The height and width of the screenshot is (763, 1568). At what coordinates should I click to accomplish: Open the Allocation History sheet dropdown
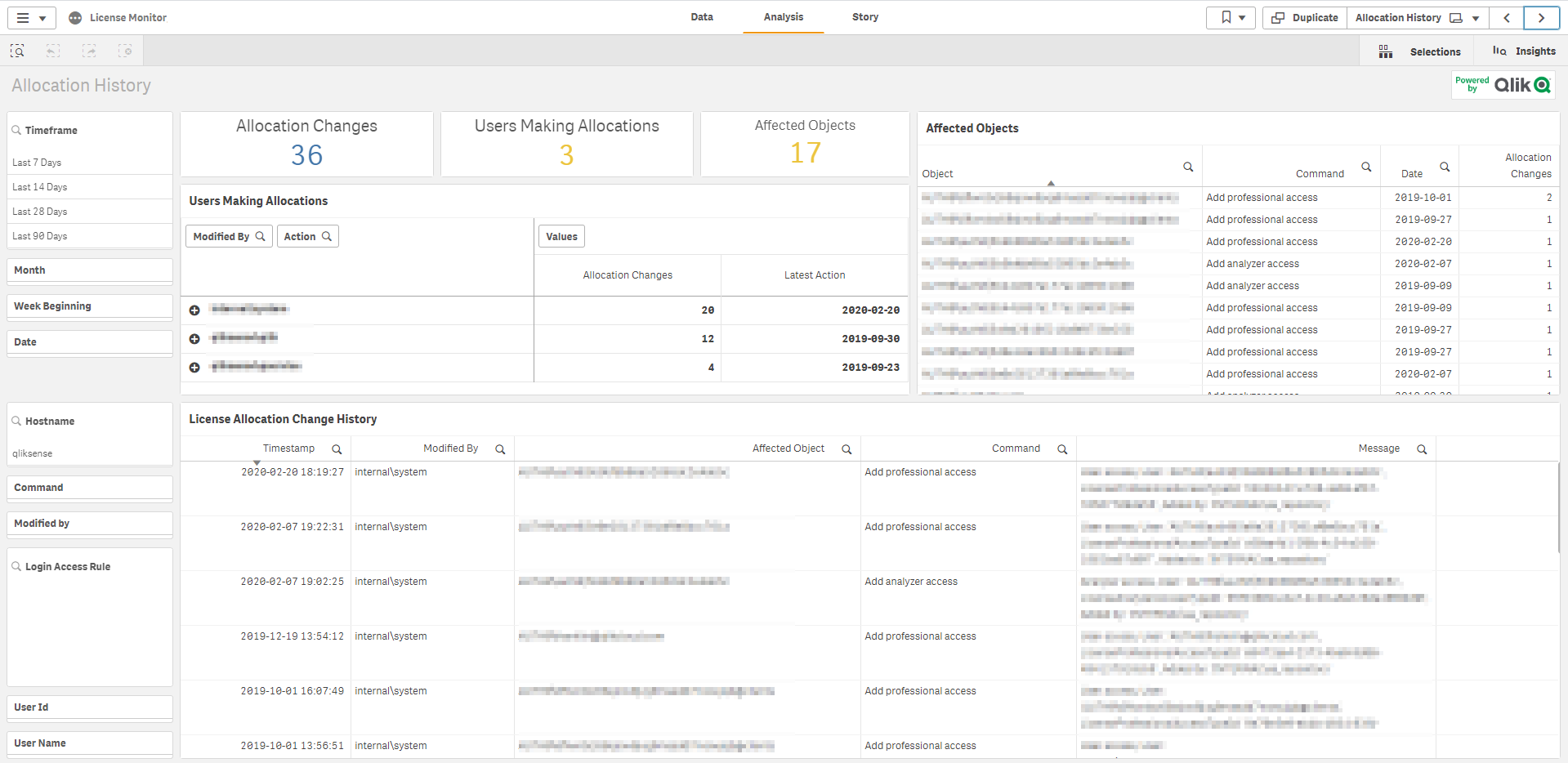point(1474,17)
